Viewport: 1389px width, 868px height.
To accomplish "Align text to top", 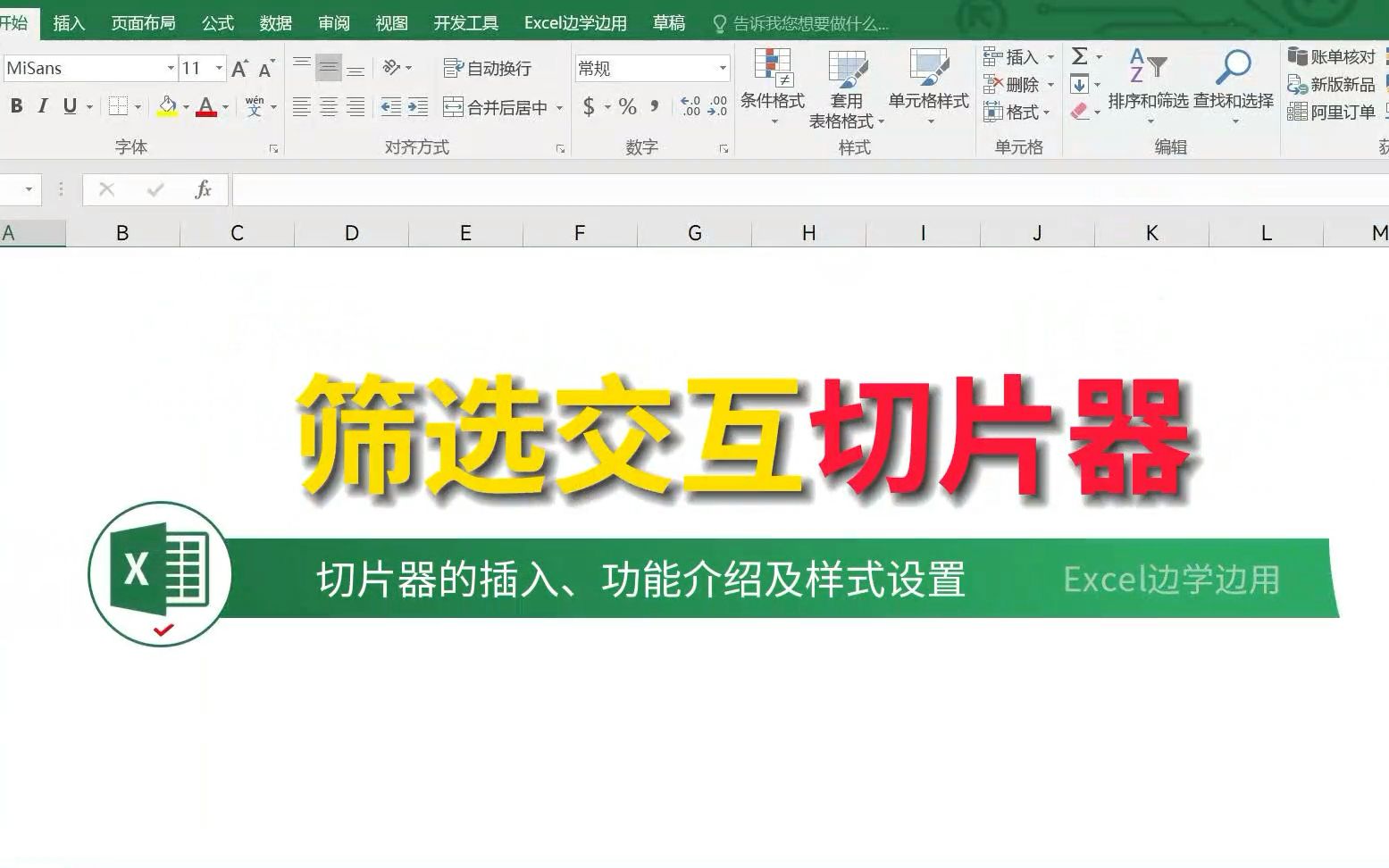I will 302,67.
